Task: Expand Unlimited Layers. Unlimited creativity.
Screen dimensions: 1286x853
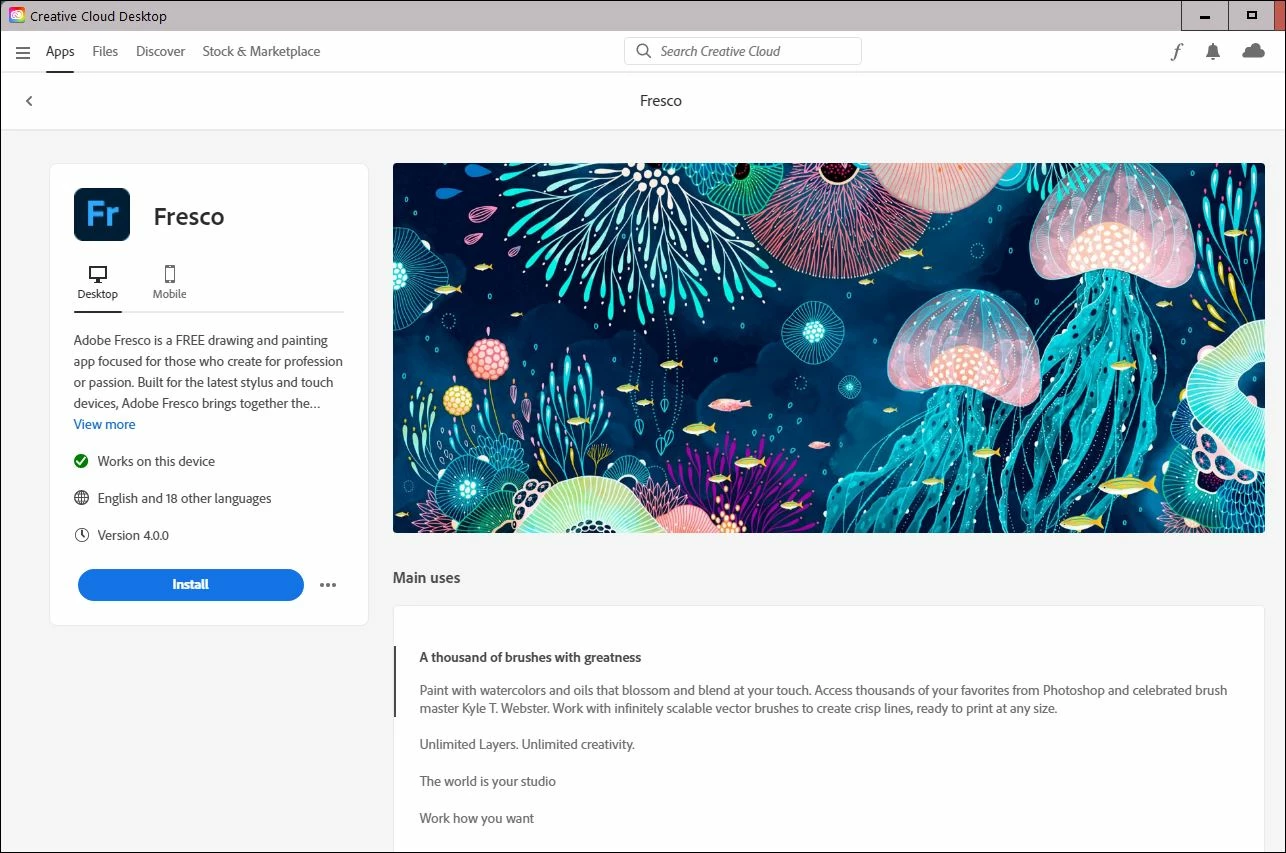Action: (x=527, y=744)
